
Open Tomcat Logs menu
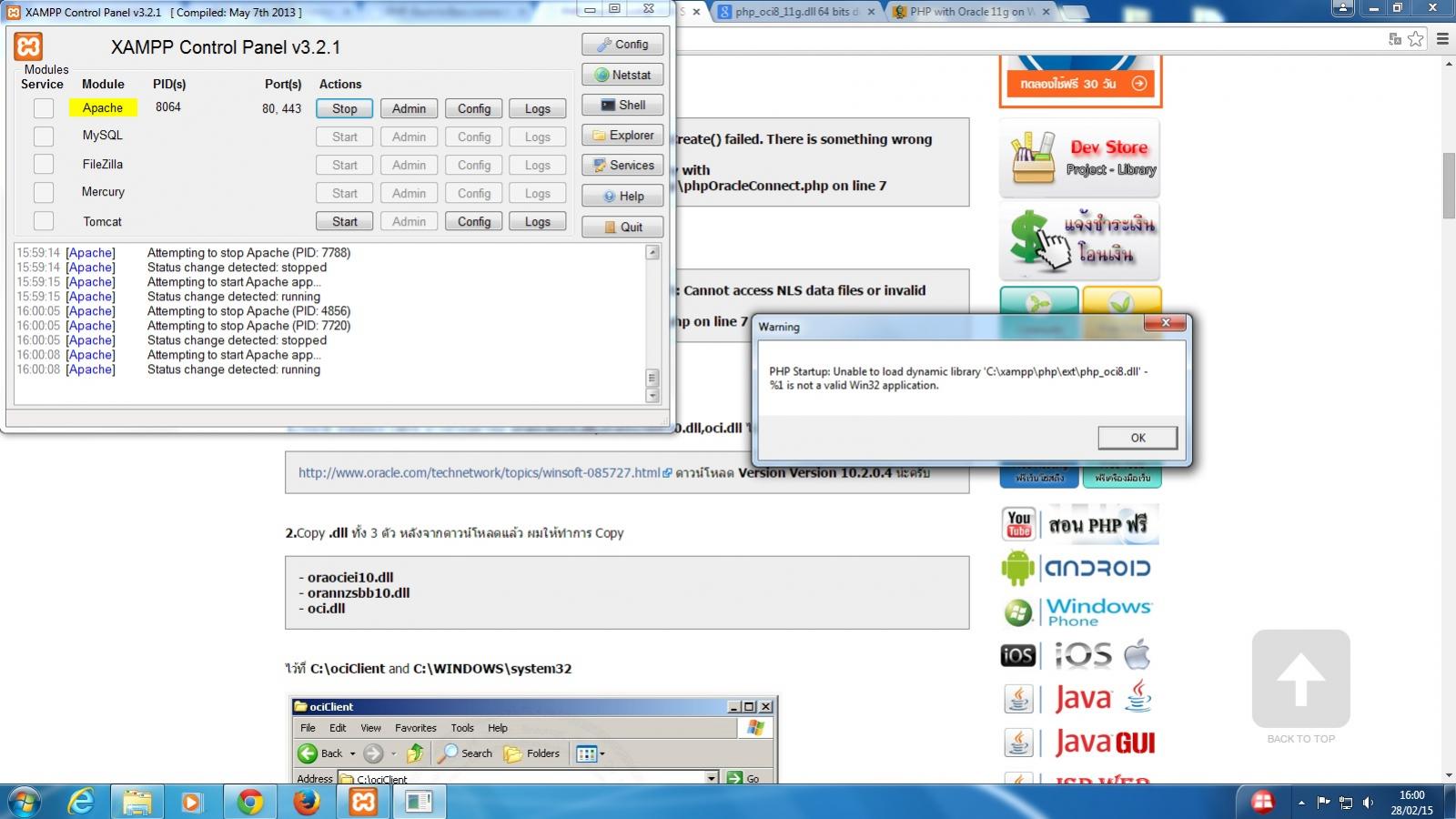[537, 221]
